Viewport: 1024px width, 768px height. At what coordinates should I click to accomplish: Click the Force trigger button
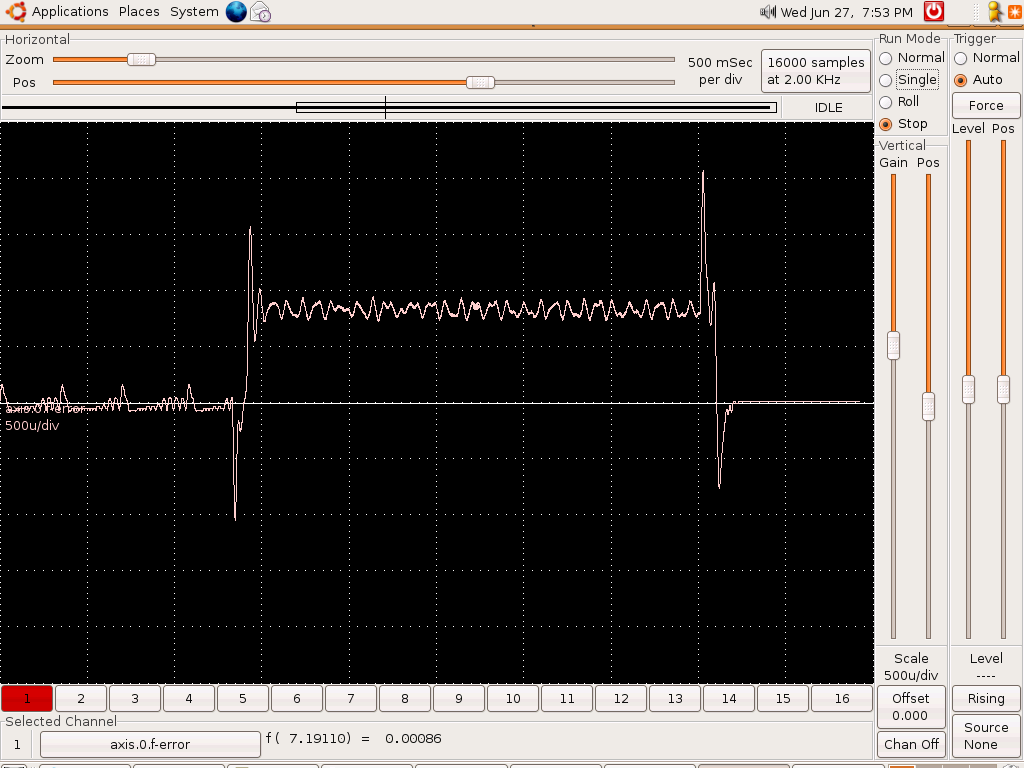[986, 105]
